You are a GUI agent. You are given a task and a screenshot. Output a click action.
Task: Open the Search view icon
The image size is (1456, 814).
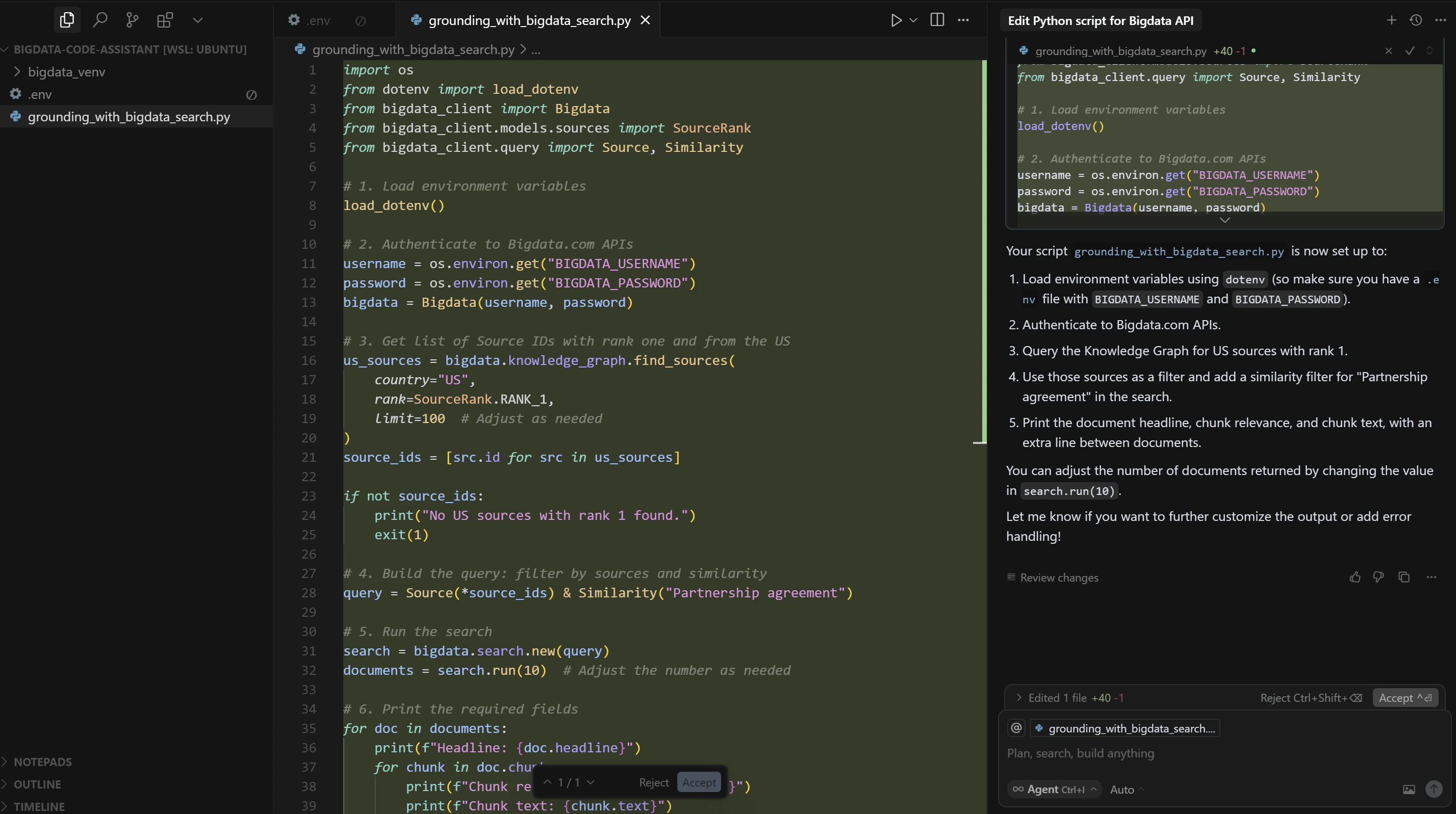tap(100, 20)
